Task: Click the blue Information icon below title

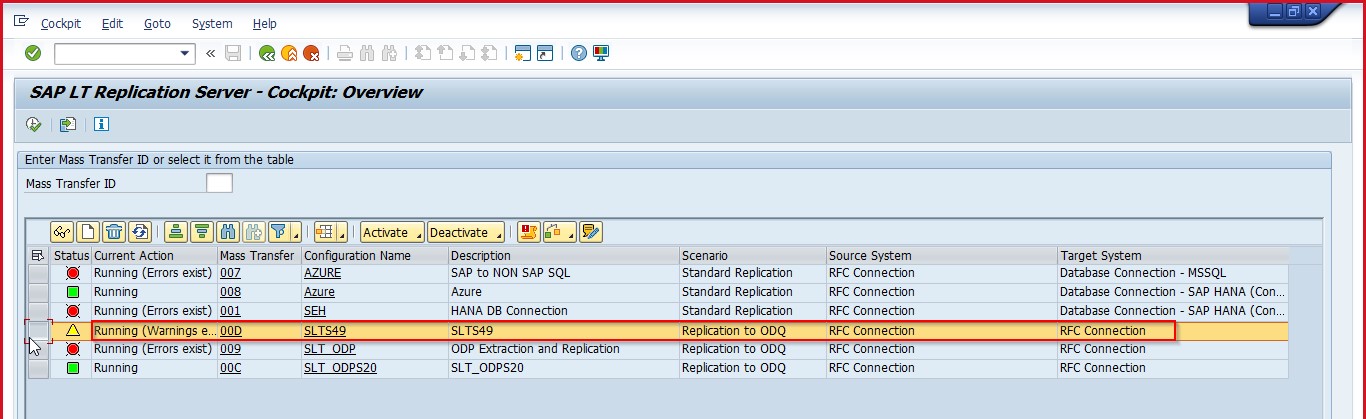Action: click(x=101, y=125)
